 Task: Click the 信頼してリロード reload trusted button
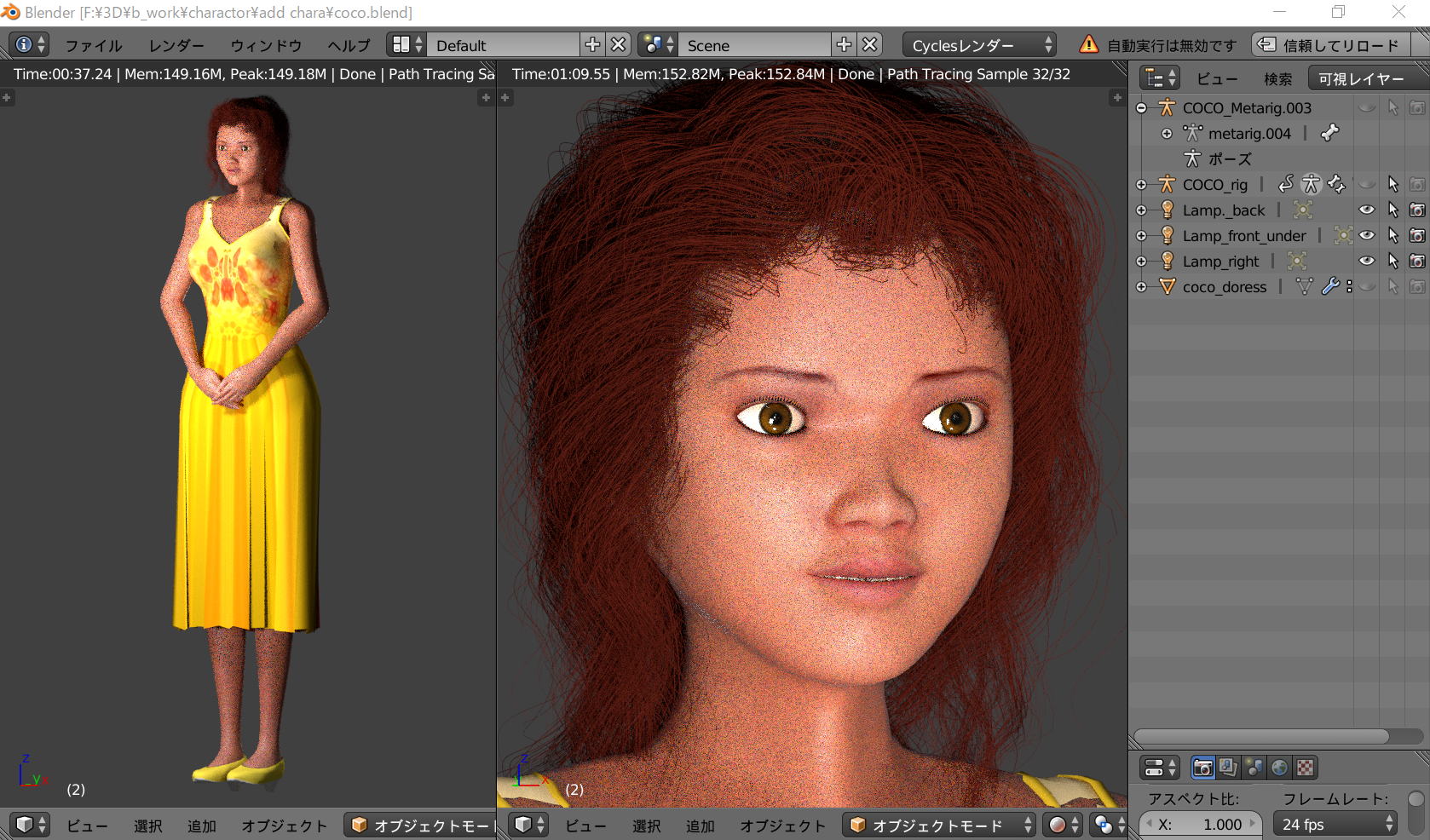1331,45
